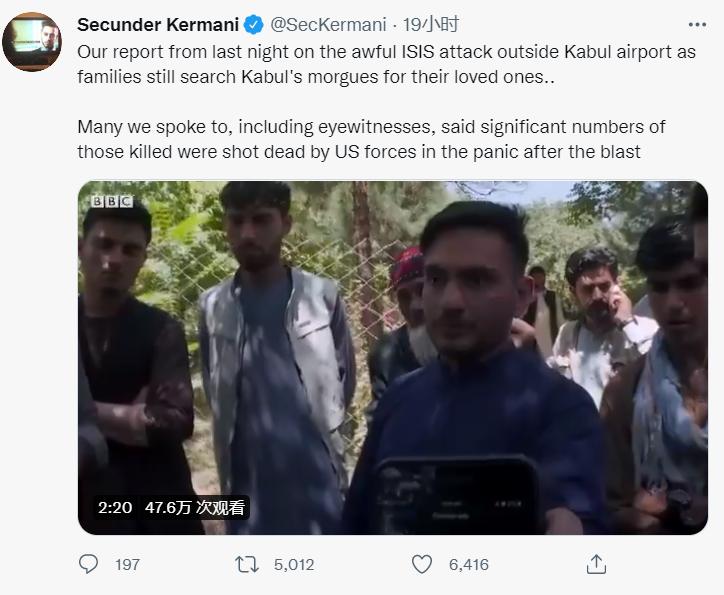This screenshot has height=595, width=724.
Task: Click the 47.6万 次观看 view count
Action: (194, 507)
